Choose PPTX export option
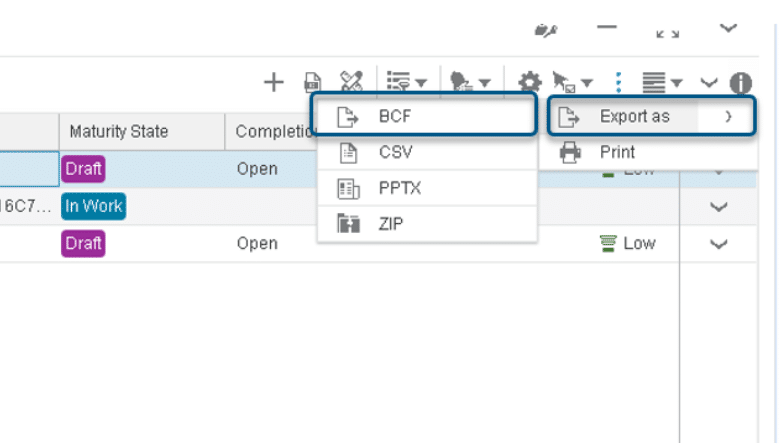 pos(398,188)
